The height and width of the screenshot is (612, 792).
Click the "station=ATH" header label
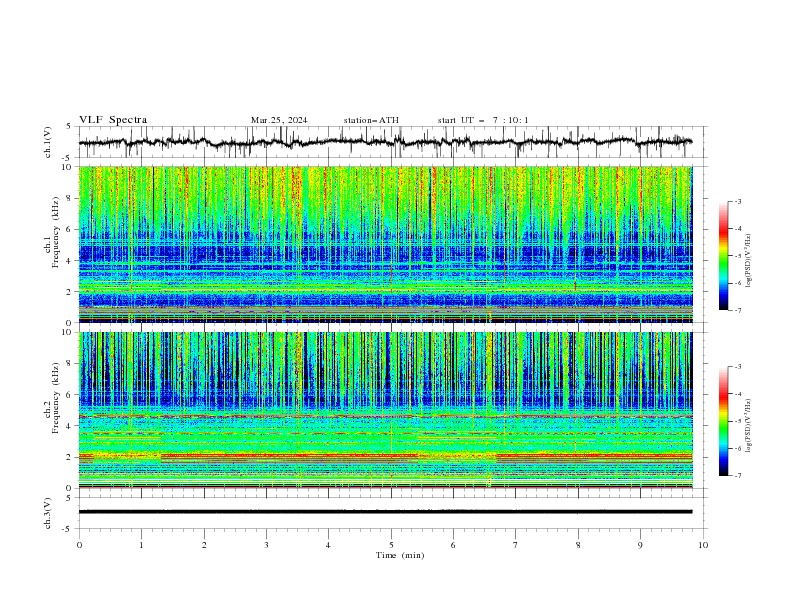click(371, 120)
